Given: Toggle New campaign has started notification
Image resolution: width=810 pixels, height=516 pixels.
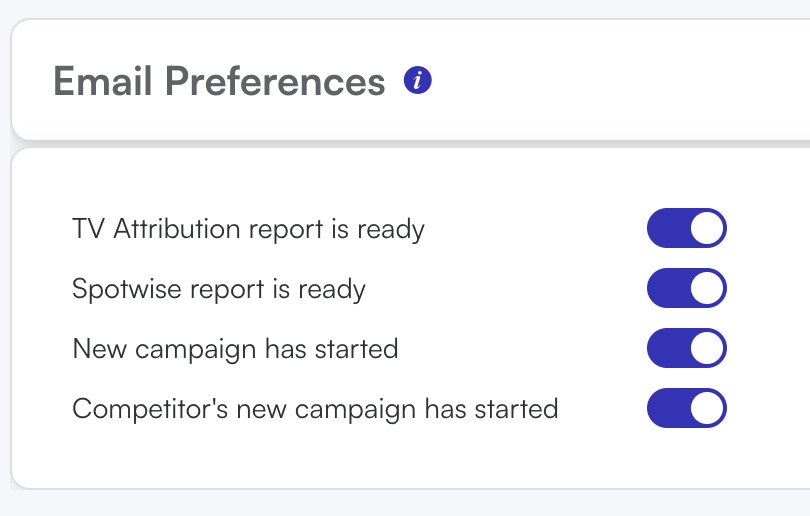Looking at the screenshot, I should pos(687,348).
